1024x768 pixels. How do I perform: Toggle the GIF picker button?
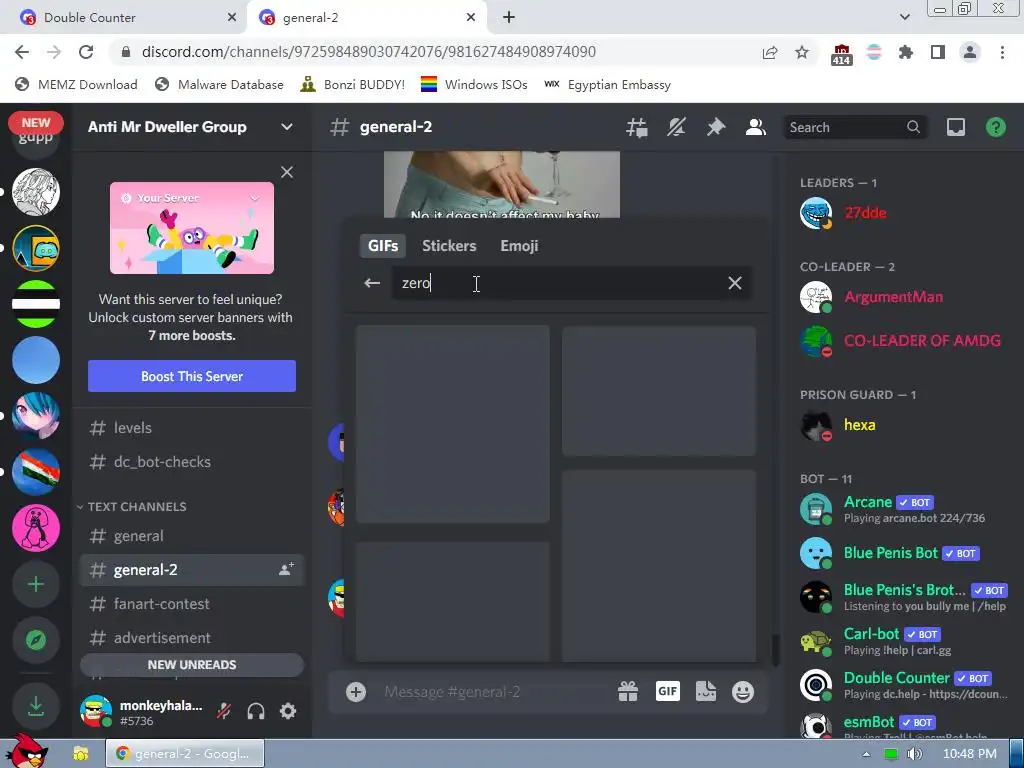click(667, 692)
